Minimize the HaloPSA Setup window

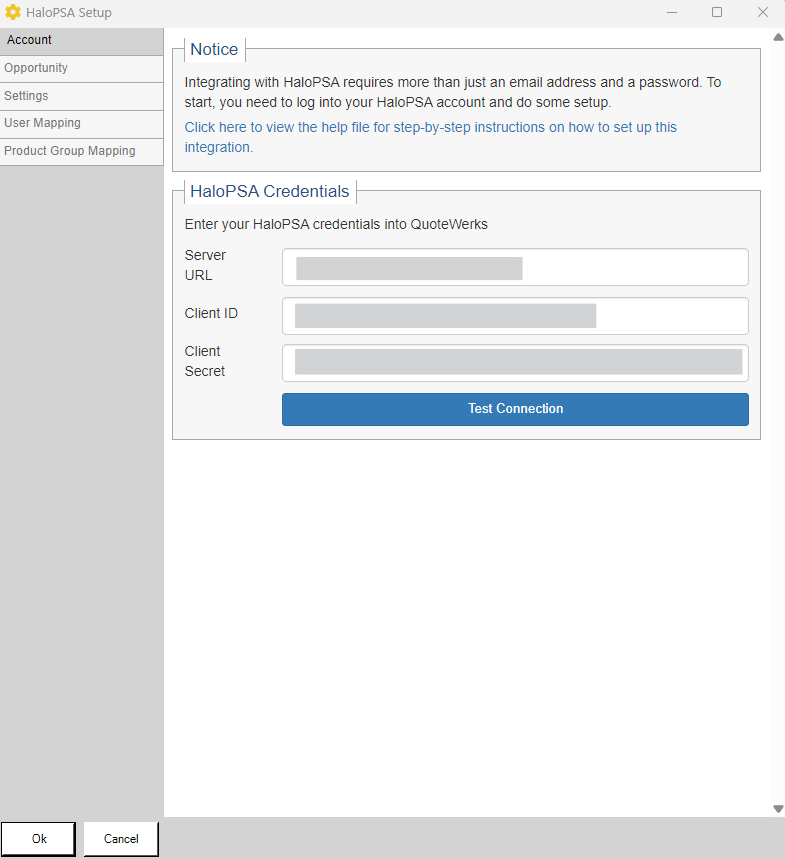(670, 13)
